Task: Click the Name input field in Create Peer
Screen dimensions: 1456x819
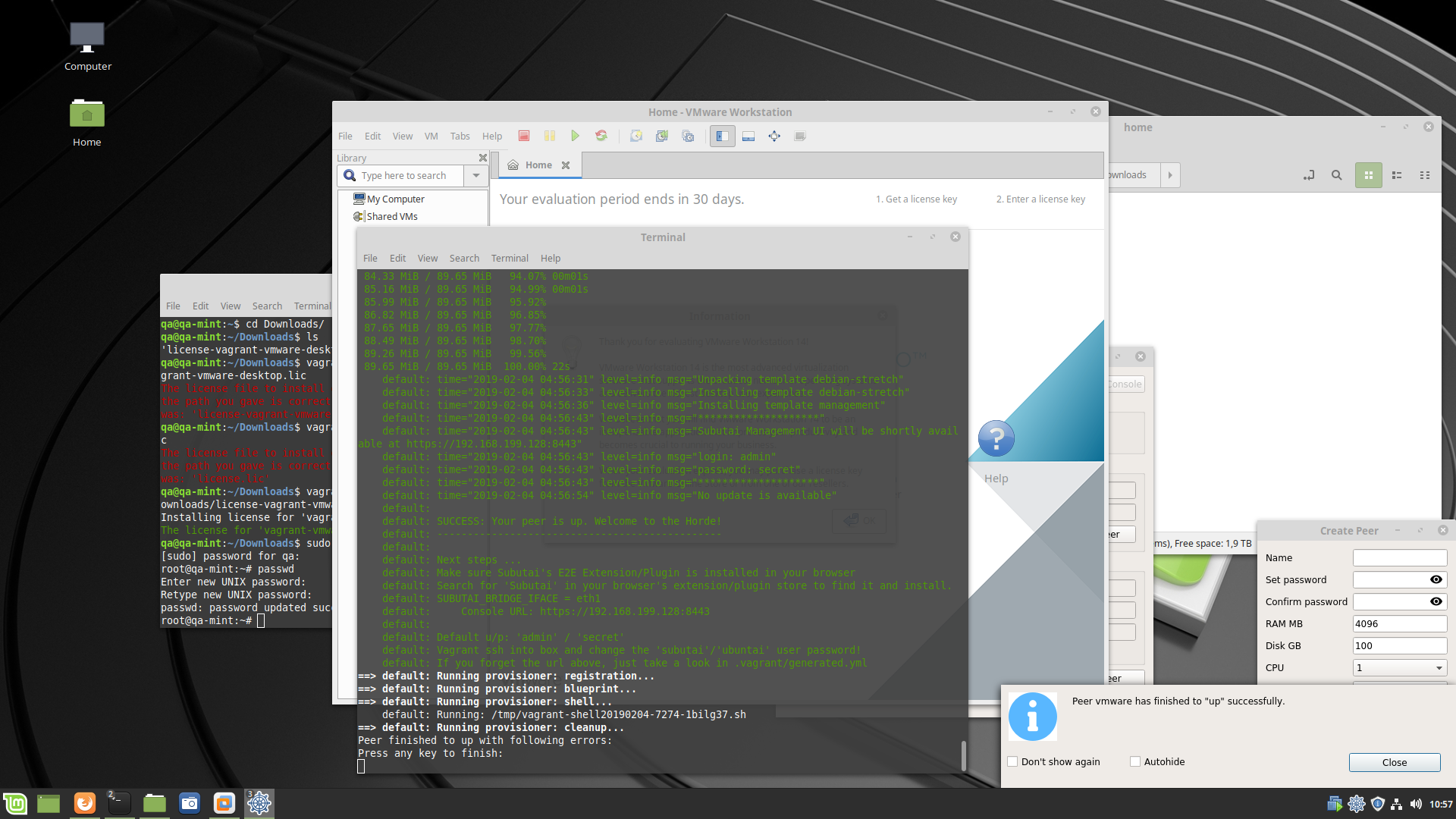Action: pos(1399,557)
